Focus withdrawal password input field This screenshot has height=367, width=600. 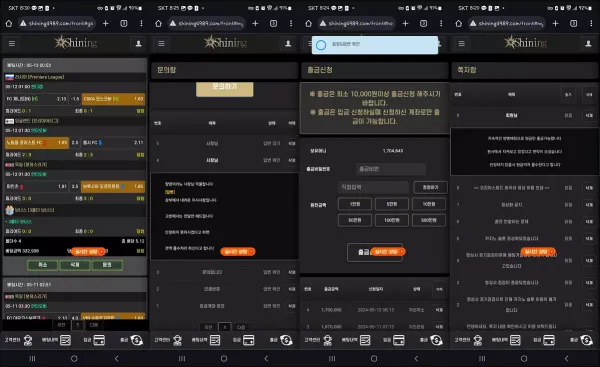pos(391,169)
